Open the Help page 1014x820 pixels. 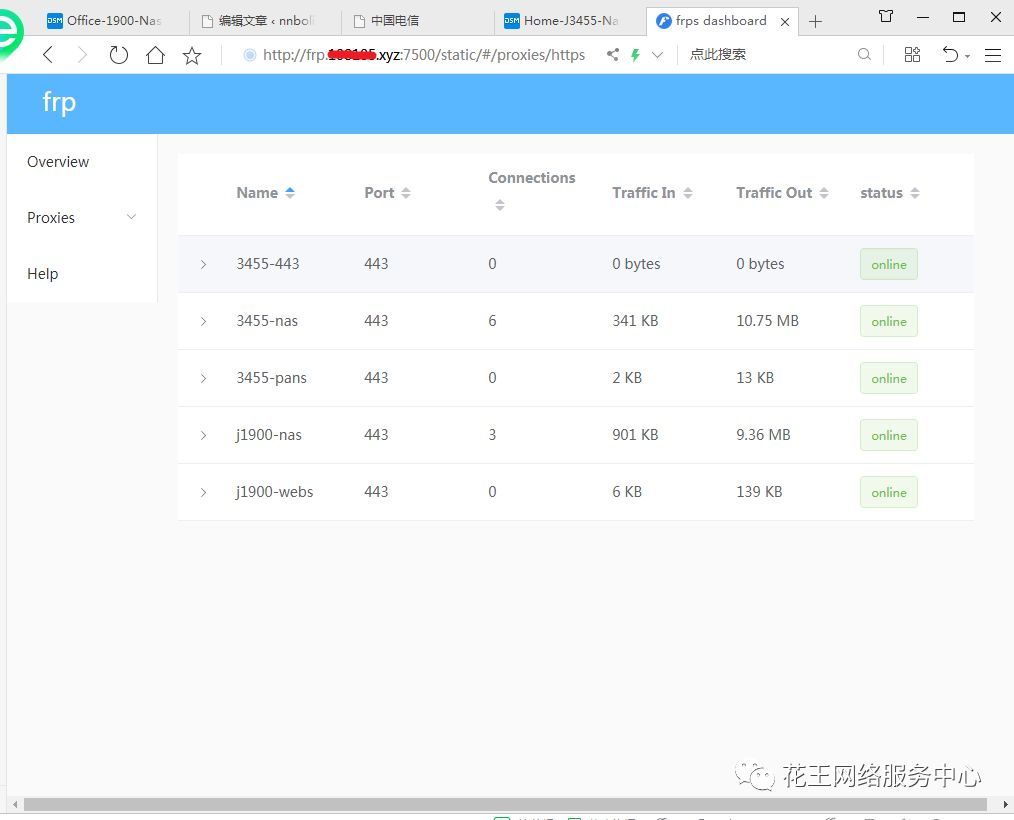tap(42, 273)
